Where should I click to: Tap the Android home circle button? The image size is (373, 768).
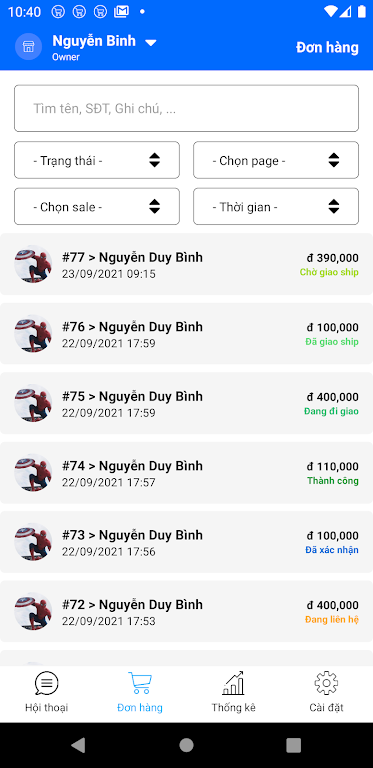[x=186, y=745]
